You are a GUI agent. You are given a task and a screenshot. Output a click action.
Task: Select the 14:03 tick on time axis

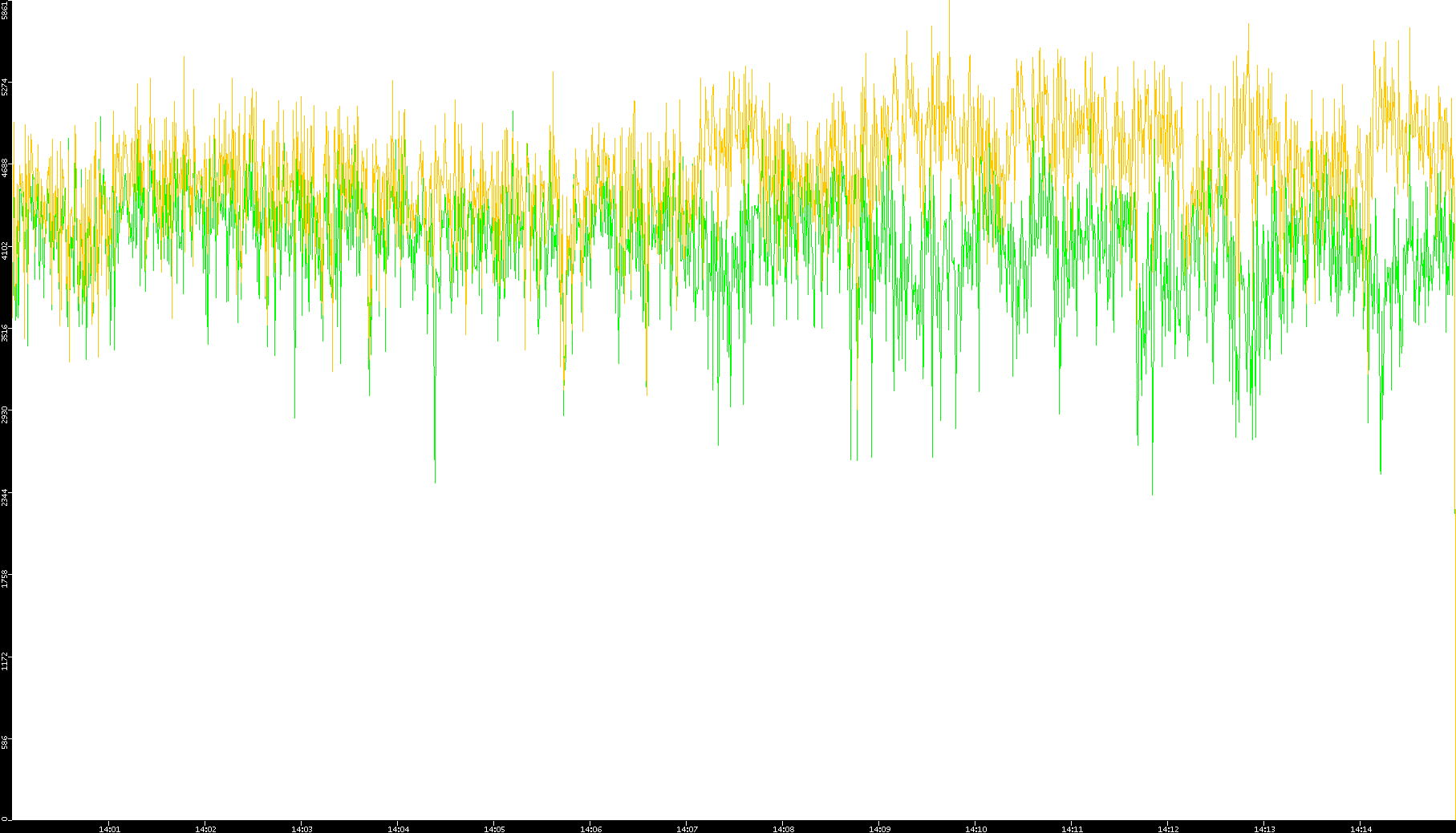click(302, 828)
